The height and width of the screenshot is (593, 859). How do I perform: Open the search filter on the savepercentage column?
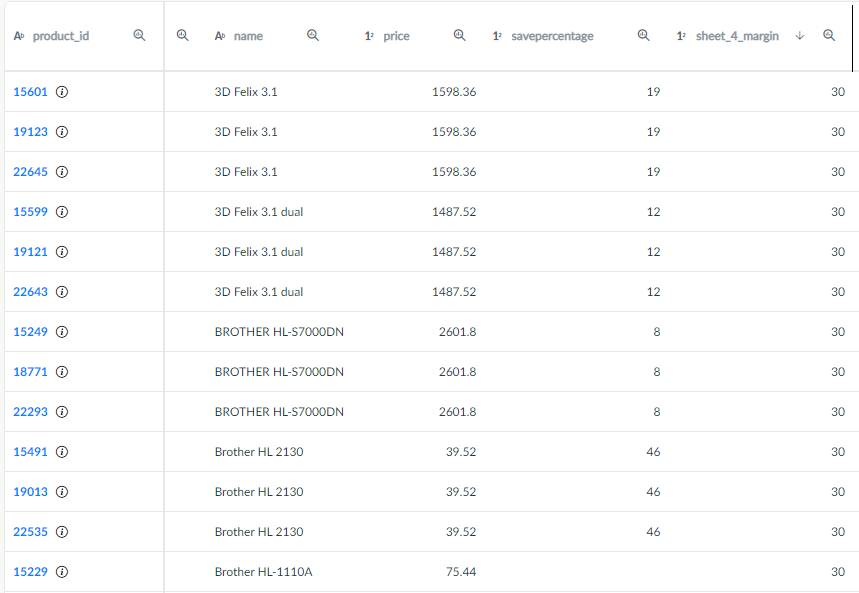(x=643, y=35)
